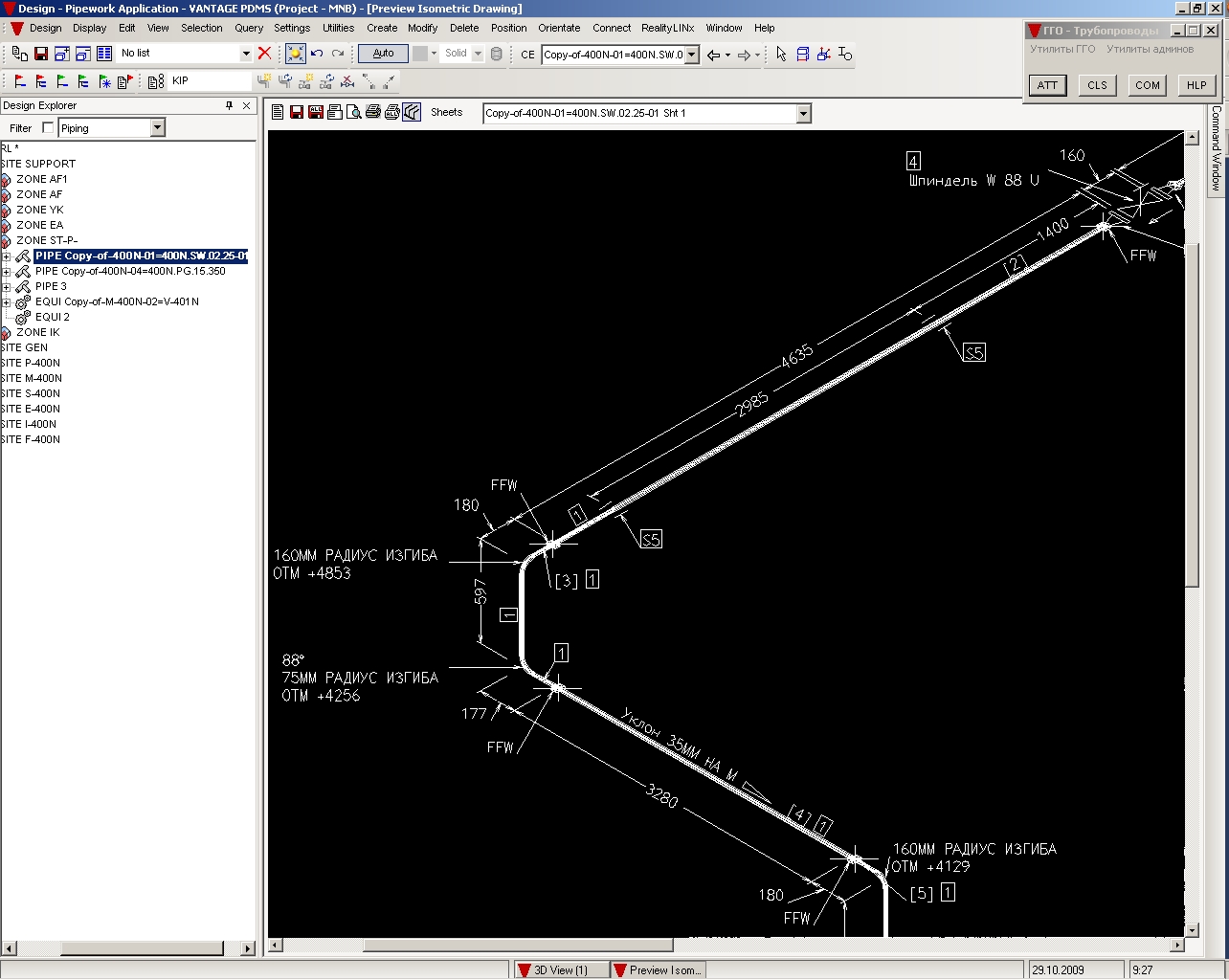Close the Design Explorer panel

(x=247, y=105)
